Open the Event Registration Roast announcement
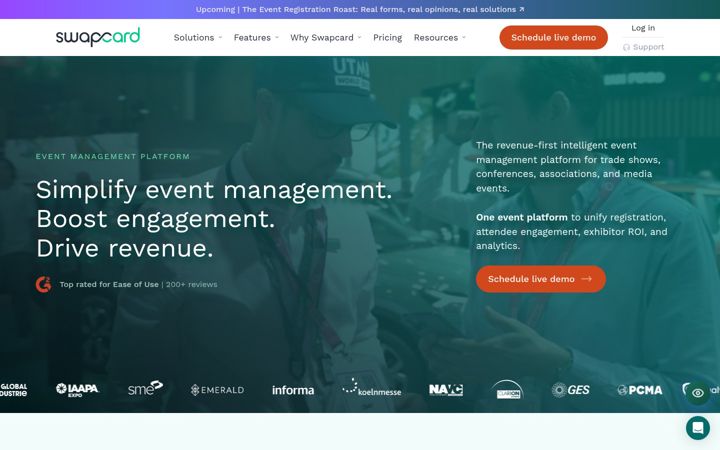This screenshot has height=450, width=720. [360, 9]
